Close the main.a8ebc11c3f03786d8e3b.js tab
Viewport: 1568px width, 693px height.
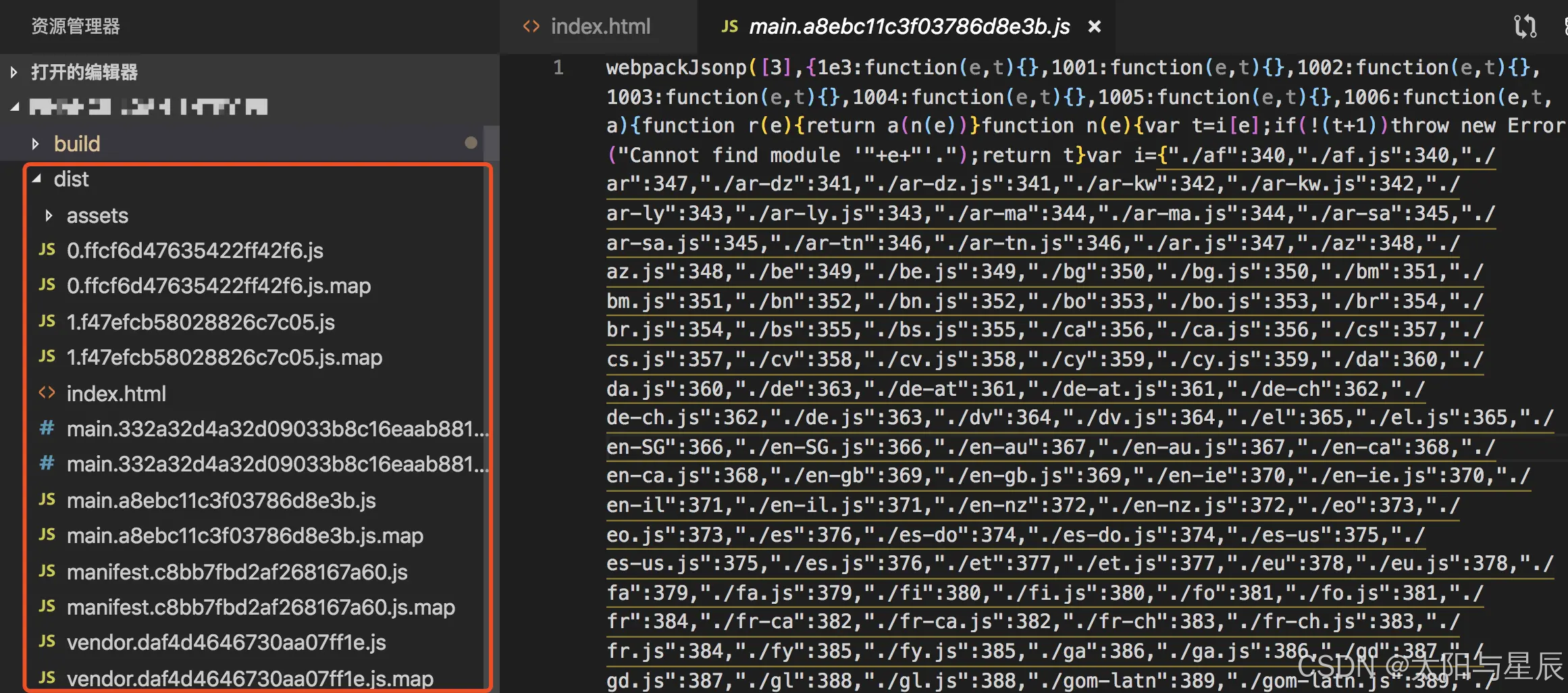coord(1095,26)
